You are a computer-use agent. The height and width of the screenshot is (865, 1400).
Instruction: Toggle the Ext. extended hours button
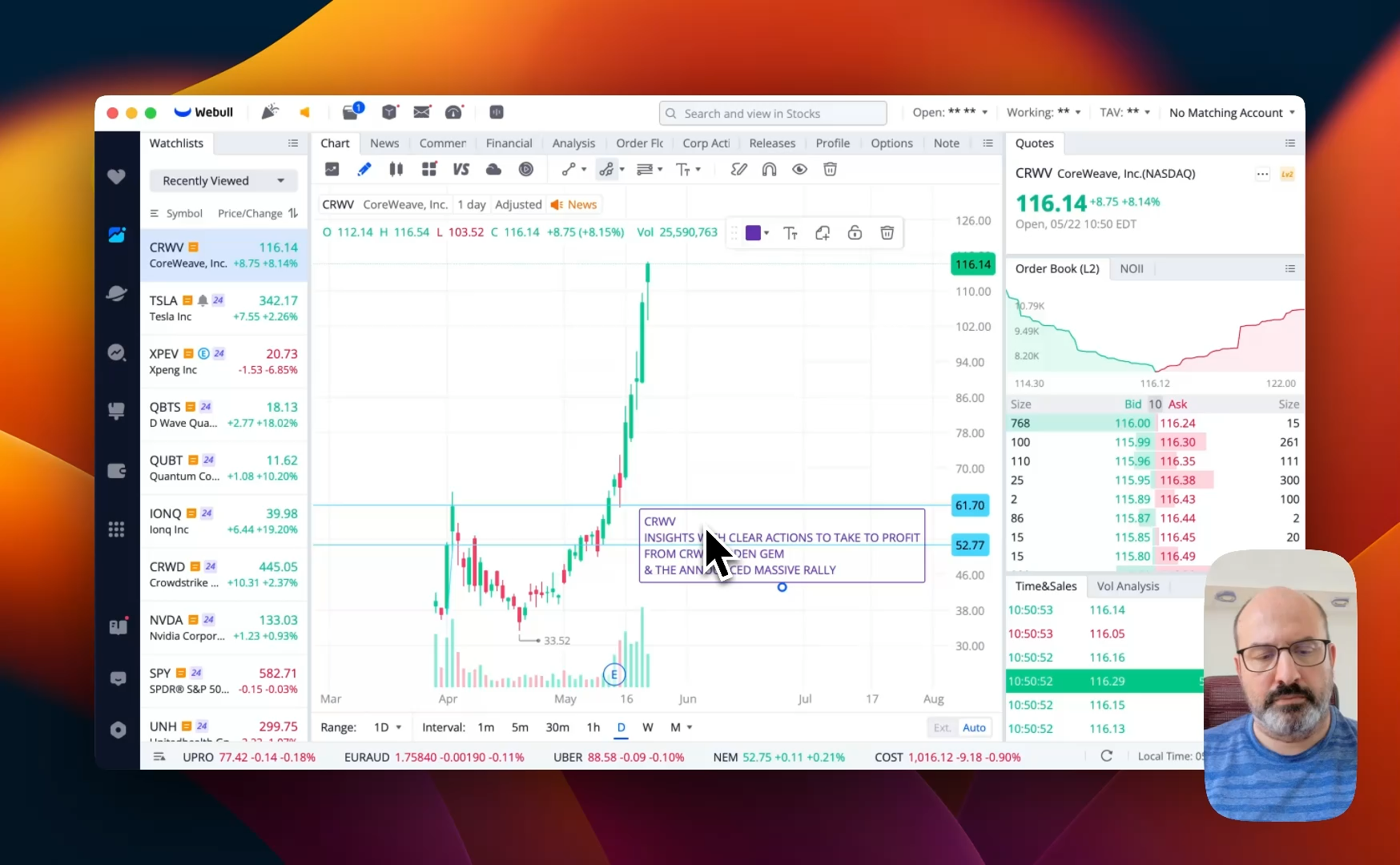942,727
